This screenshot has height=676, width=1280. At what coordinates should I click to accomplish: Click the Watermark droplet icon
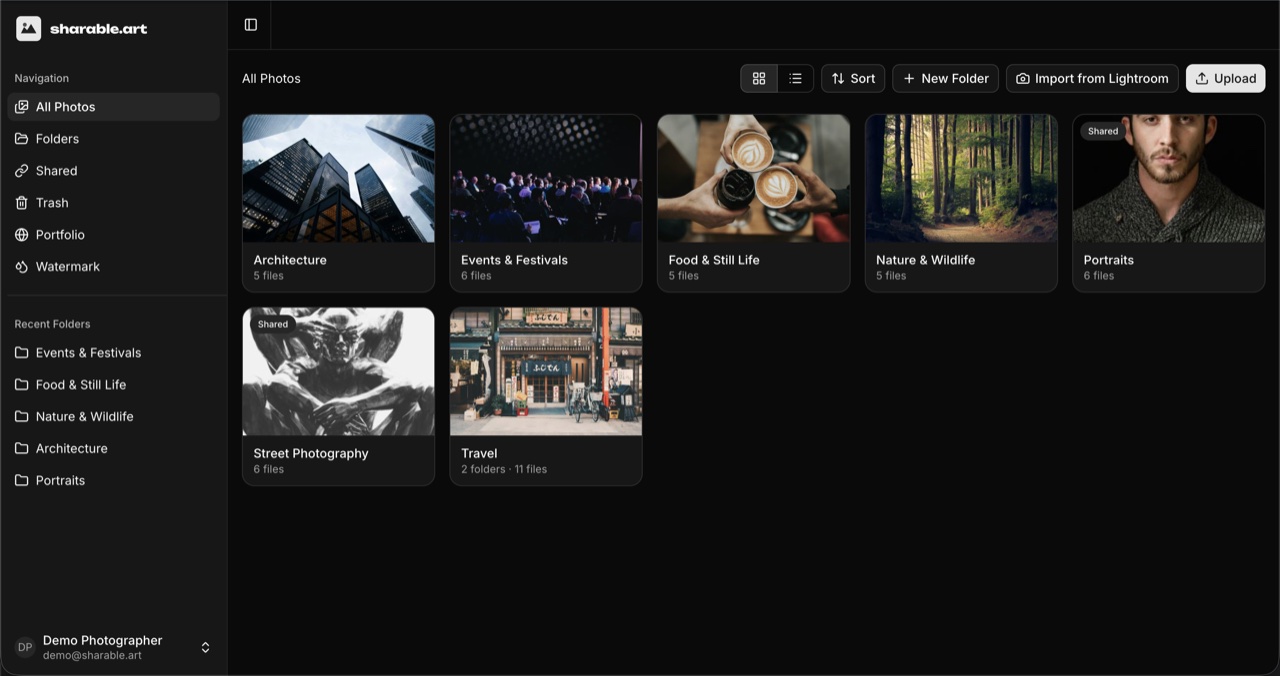coord(22,267)
